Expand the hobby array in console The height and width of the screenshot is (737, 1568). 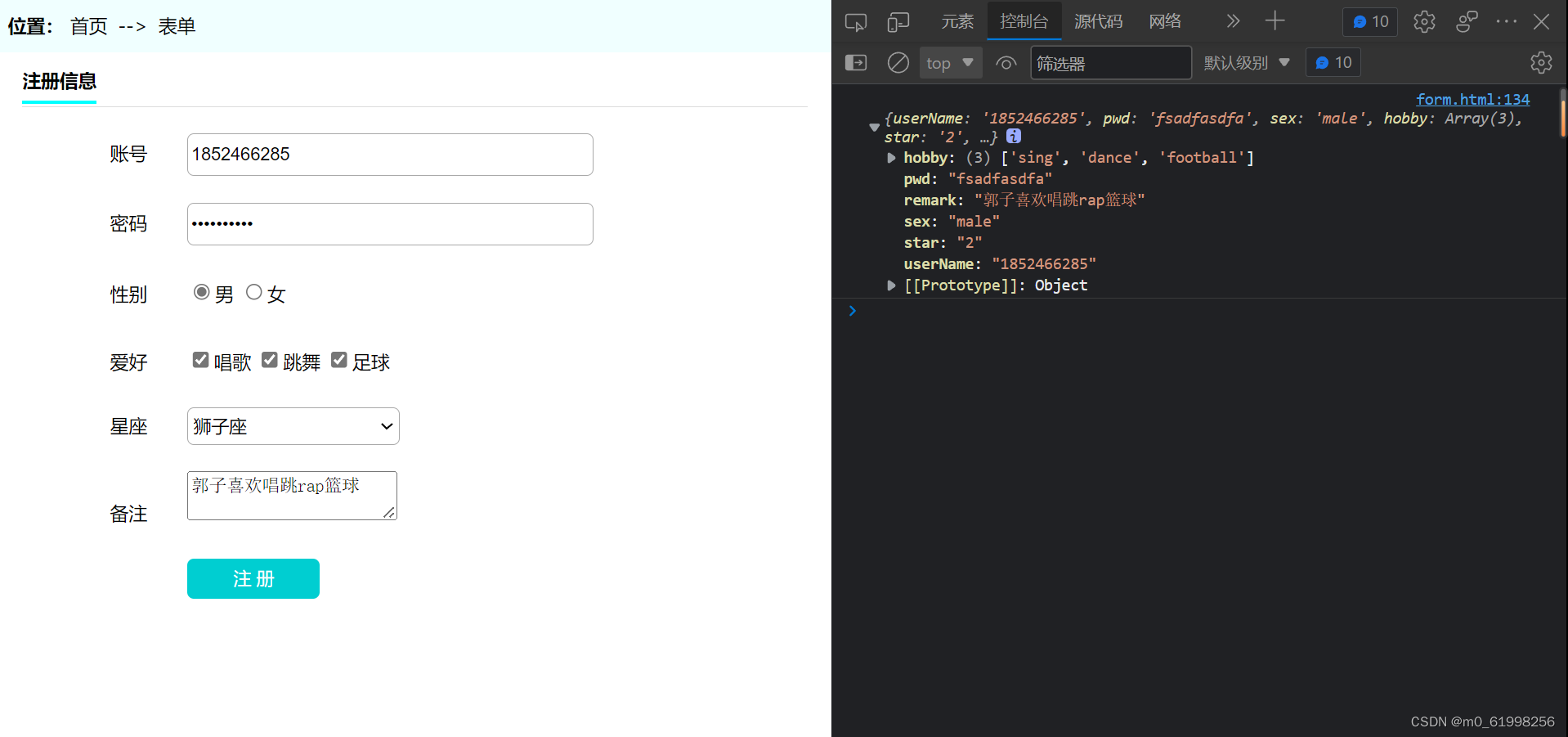click(x=891, y=158)
